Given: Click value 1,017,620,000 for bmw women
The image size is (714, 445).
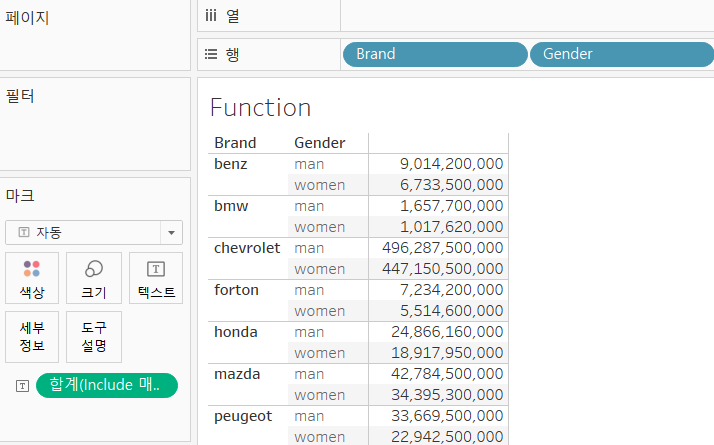Looking at the screenshot, I should point(451,227).
